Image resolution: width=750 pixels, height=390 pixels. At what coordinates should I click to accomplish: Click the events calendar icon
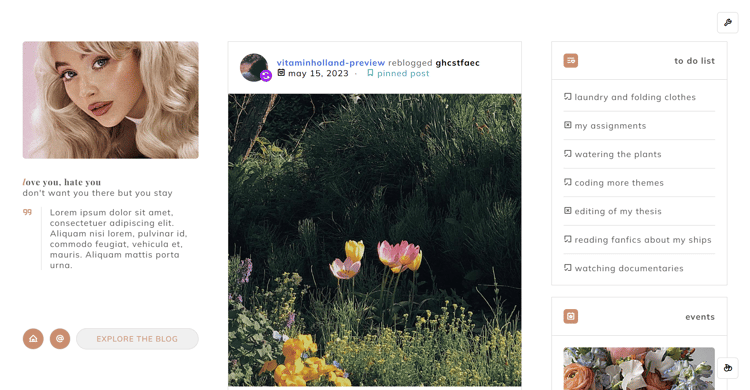[x=571, y=316]
